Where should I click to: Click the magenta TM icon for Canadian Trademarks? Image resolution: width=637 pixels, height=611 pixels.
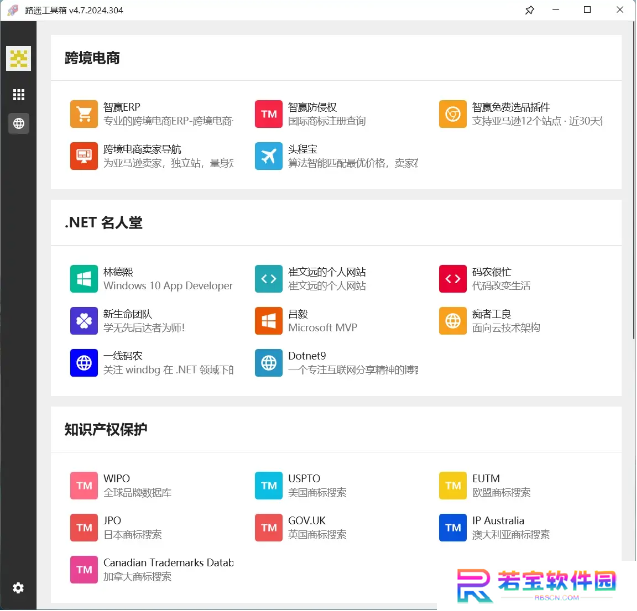84,570
